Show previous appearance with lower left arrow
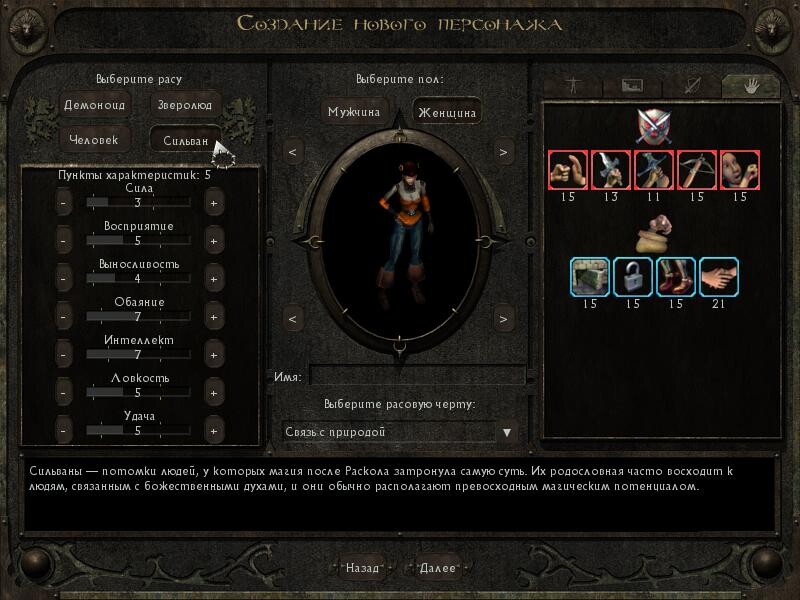 [293, 319]
